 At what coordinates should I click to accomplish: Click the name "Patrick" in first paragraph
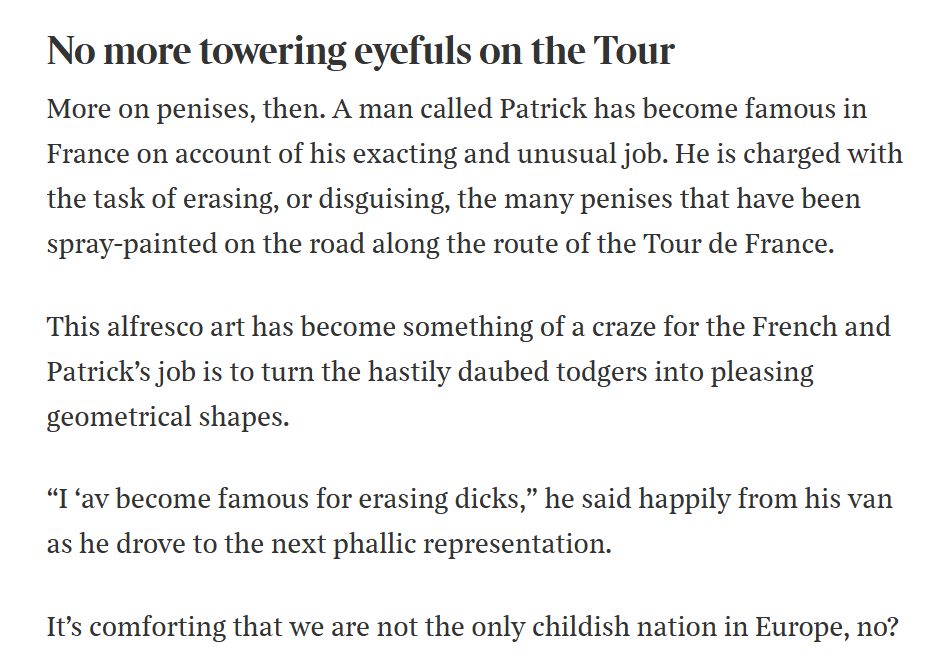point(543,109)
